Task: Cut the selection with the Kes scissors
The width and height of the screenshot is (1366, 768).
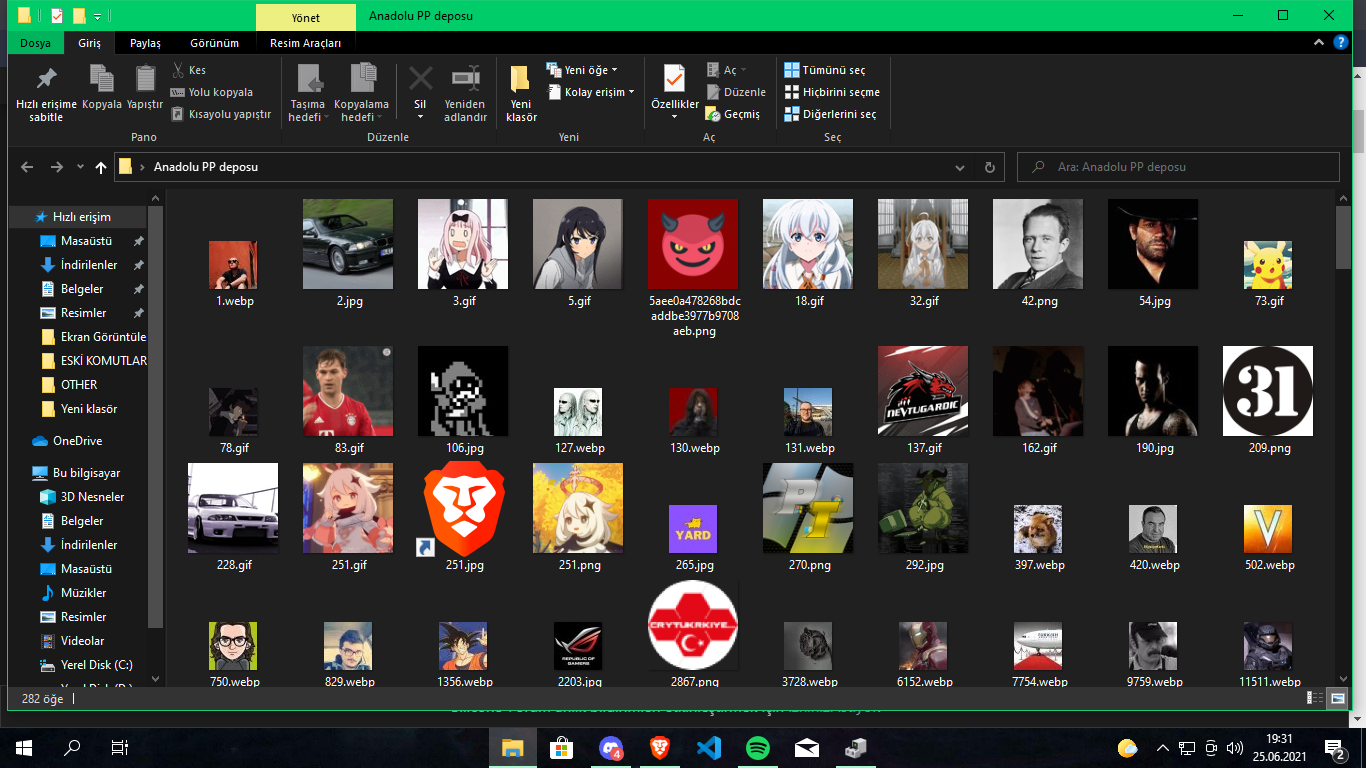Action: 188,70
